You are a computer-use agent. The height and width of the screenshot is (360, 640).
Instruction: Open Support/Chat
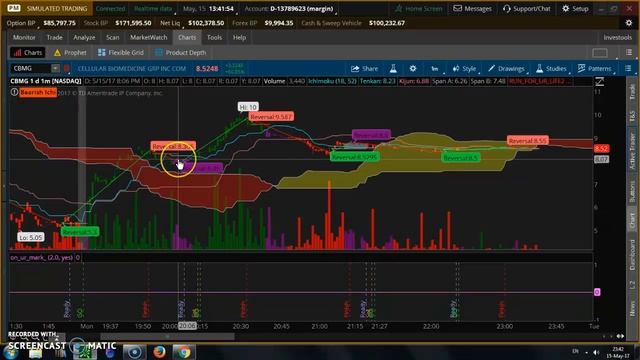click(527, 9)
